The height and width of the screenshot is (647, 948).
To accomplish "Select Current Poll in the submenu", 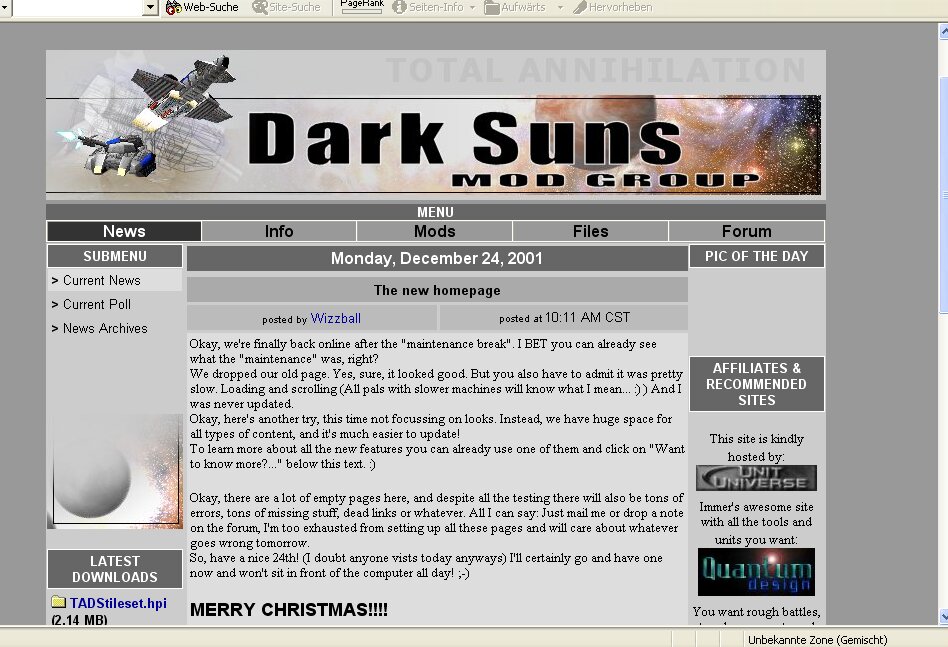I will tap(97, 304).
